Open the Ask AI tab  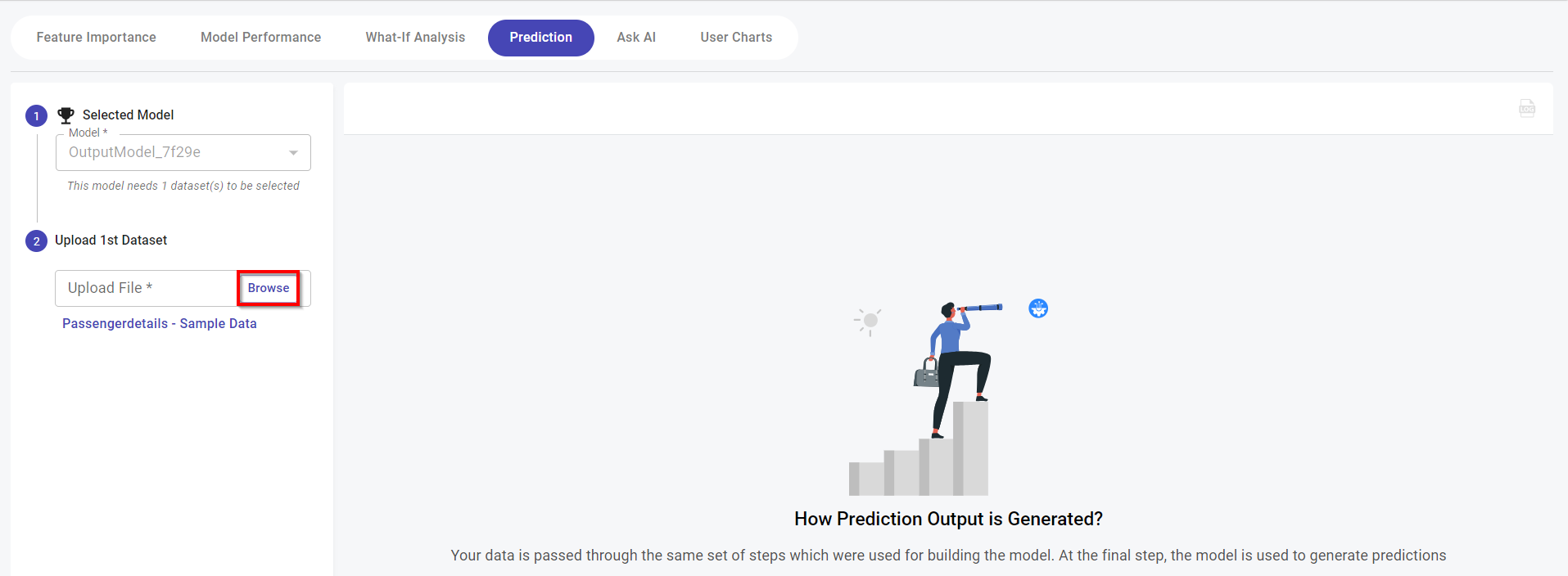[635, 38]
